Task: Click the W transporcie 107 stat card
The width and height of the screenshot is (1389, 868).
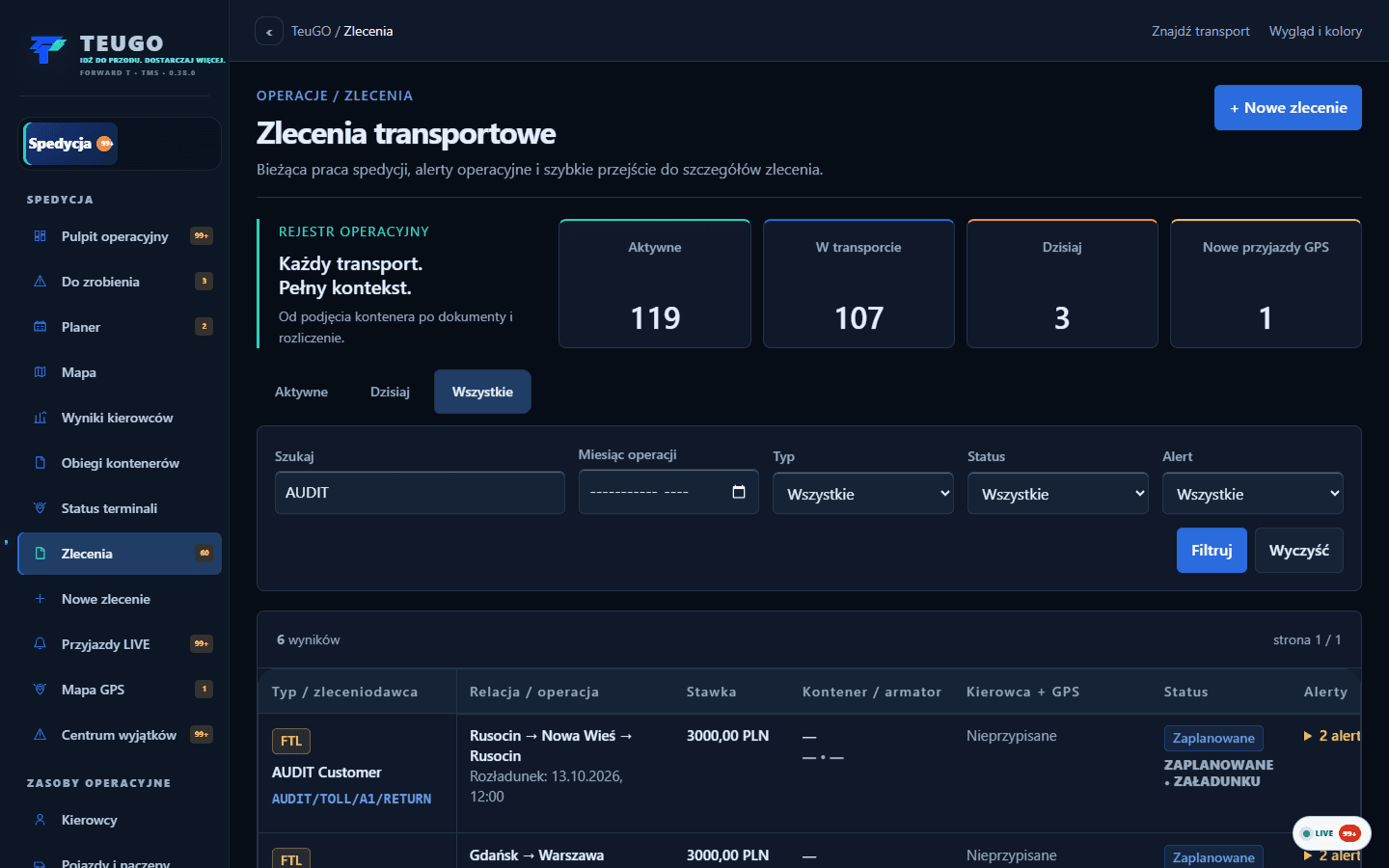Action: (x=858, y=284)
